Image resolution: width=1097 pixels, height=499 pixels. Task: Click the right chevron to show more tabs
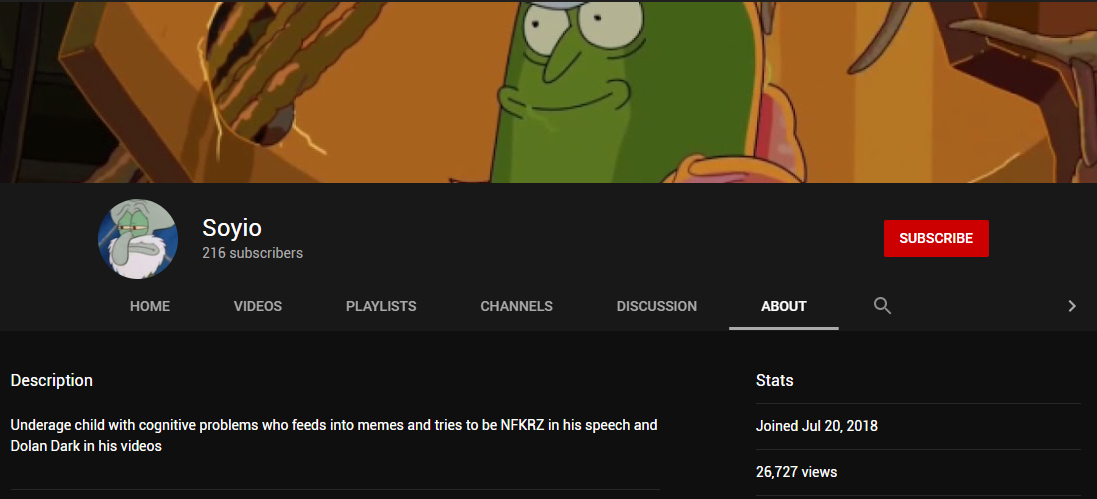(1071, 306)
